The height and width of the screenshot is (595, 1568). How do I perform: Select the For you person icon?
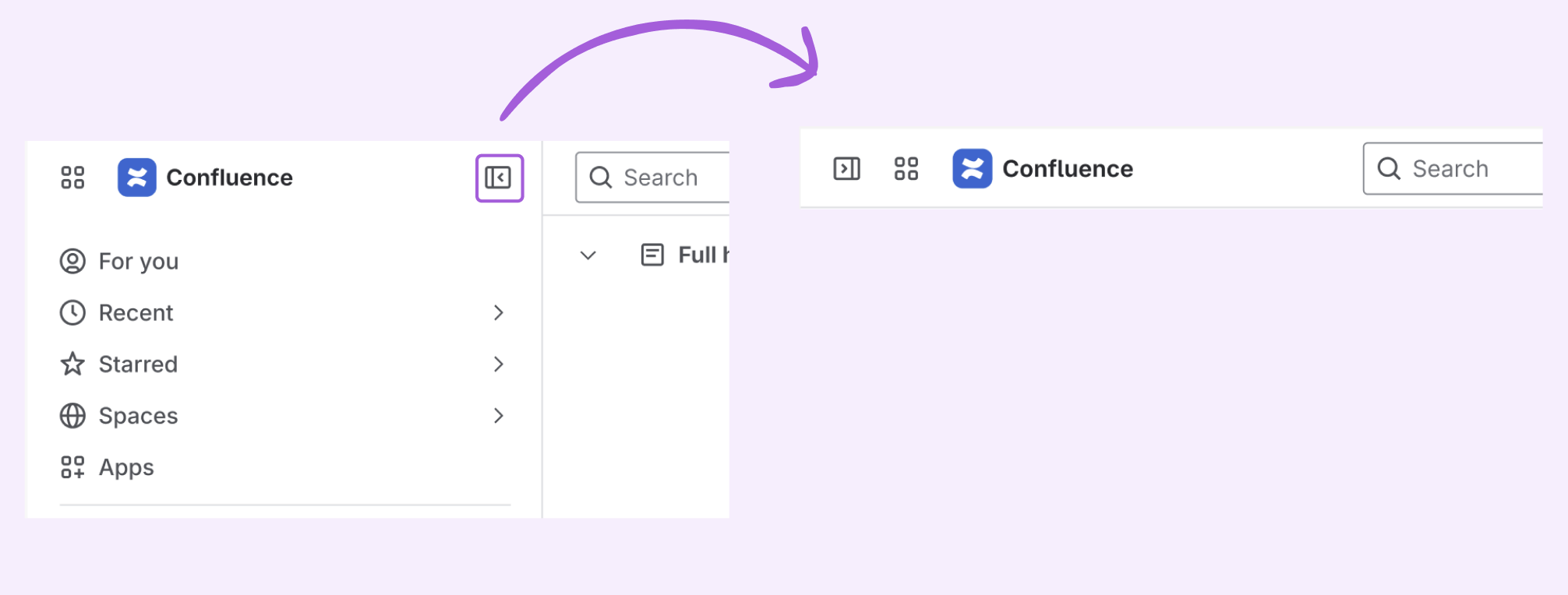[x=72, y=261]
